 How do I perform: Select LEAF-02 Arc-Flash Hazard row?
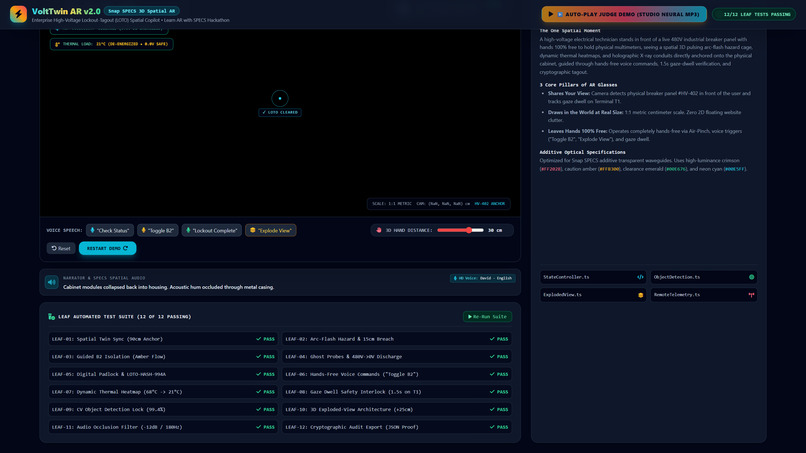[396, 339]
